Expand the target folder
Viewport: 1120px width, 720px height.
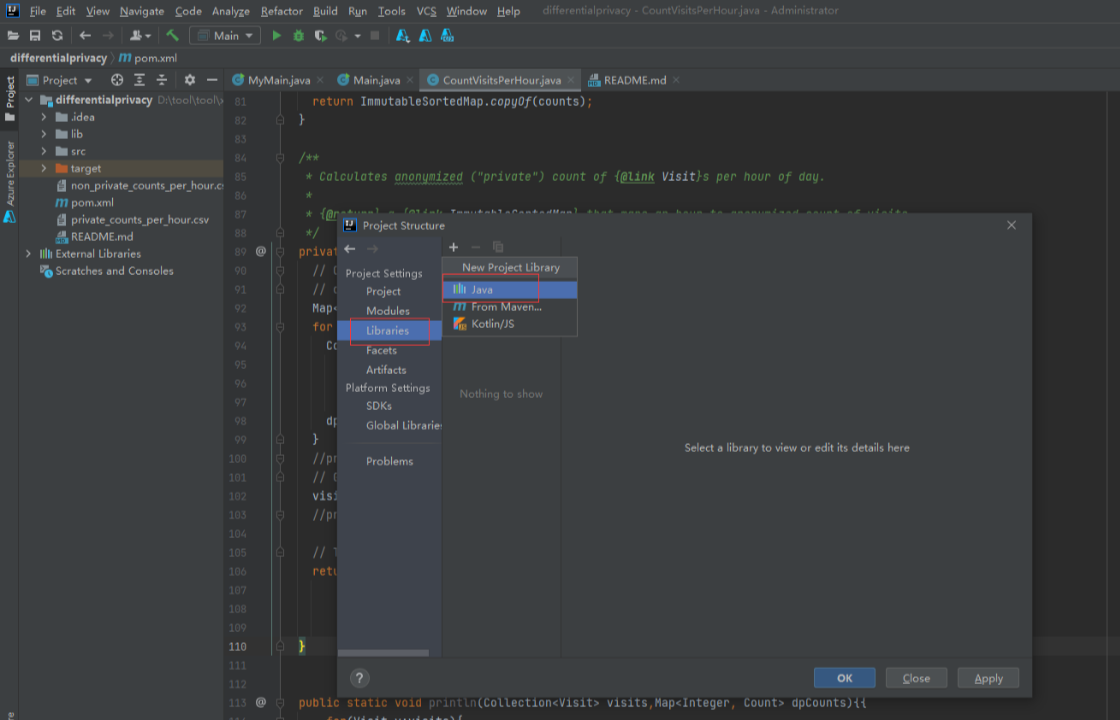pyautogui.click(x=44, y=169)
